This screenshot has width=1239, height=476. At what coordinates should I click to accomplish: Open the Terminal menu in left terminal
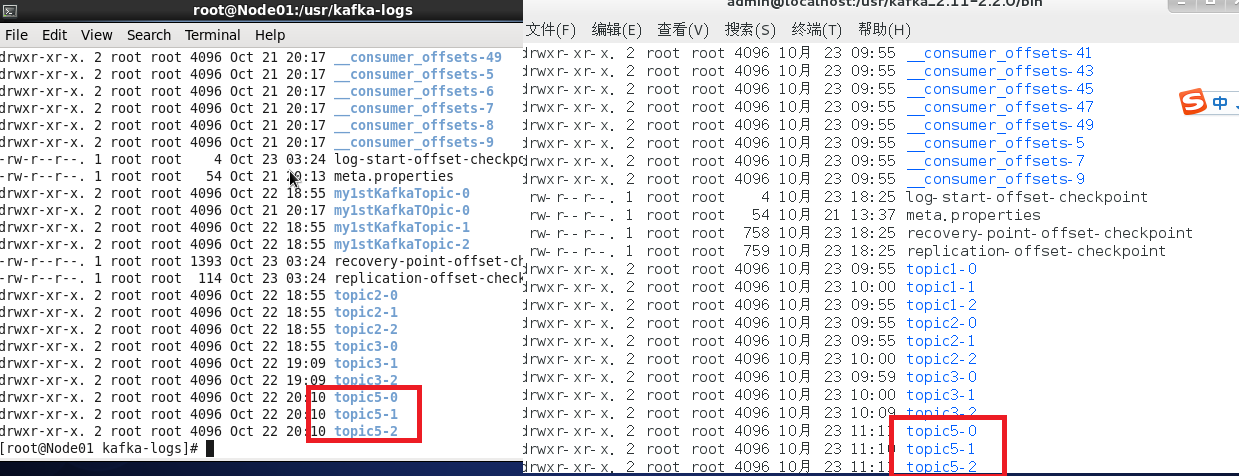tap(212, 35)
